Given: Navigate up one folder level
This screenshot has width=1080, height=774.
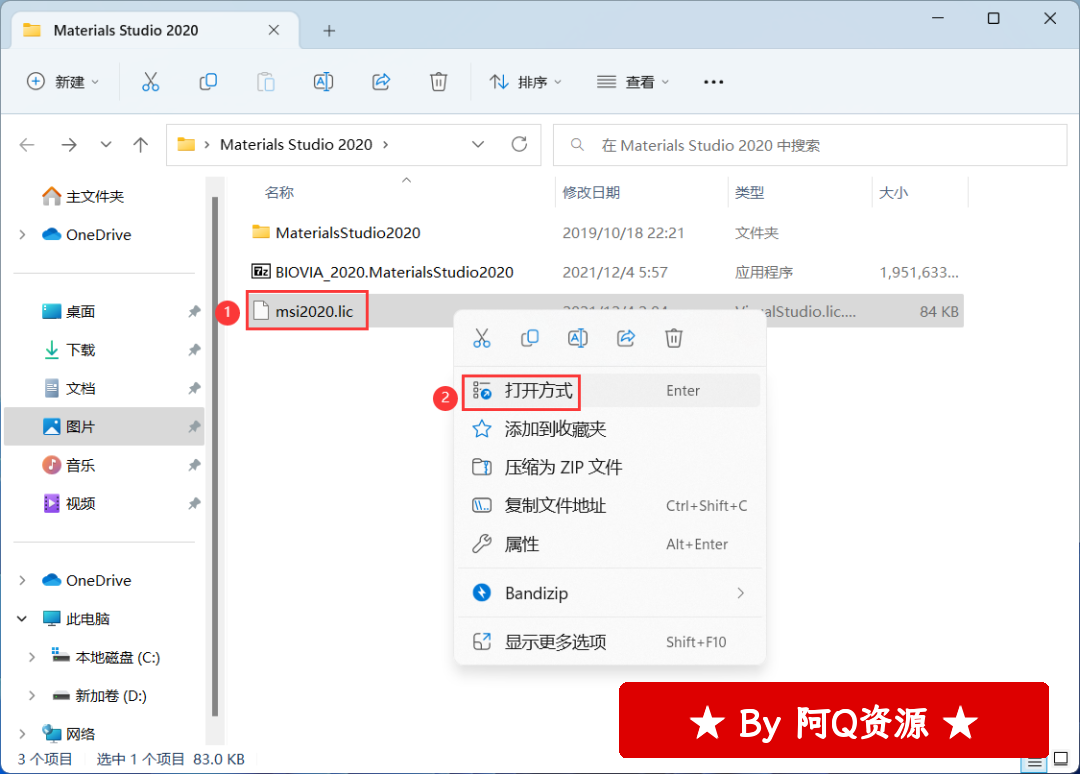Looking at the screenshot, I should point(141,145).
